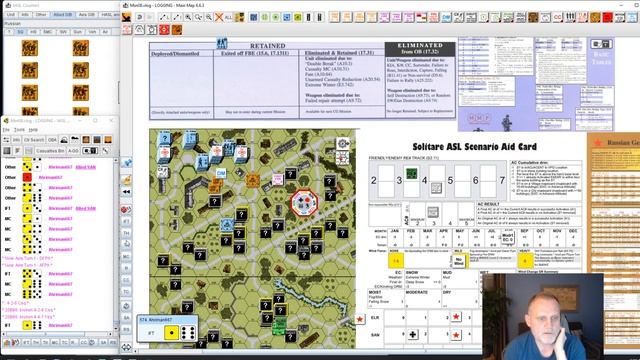
Task: Click RS button in chat window bottom bar
Action: click(x=113, y=342)
